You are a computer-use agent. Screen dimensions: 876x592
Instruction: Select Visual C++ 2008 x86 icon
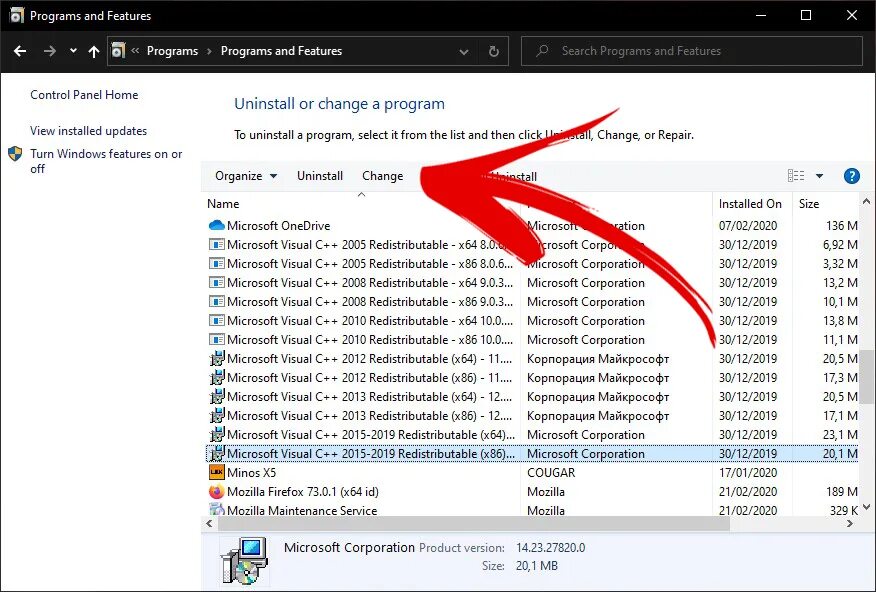216,302
